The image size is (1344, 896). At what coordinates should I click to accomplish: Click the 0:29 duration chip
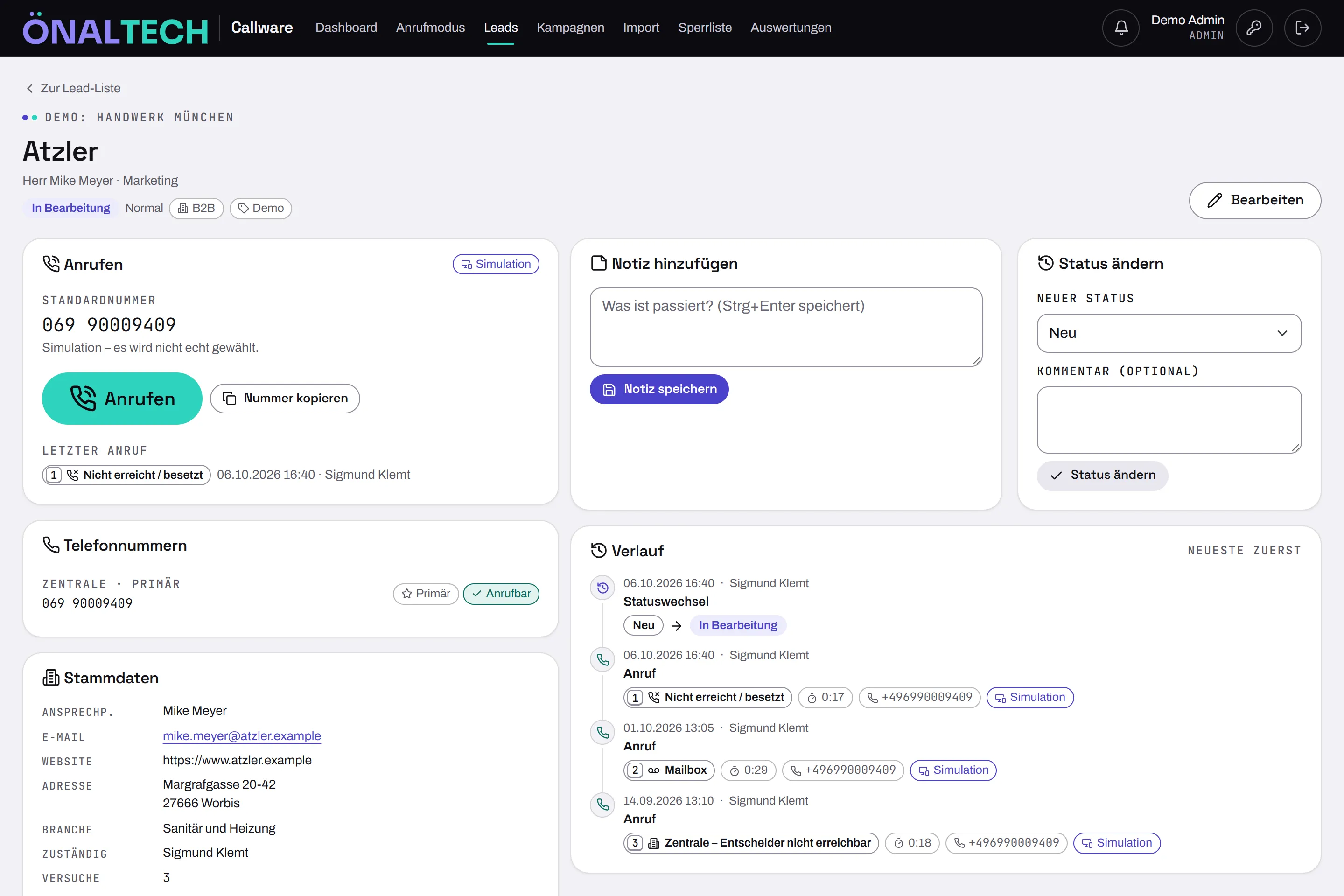click(748, 770)
